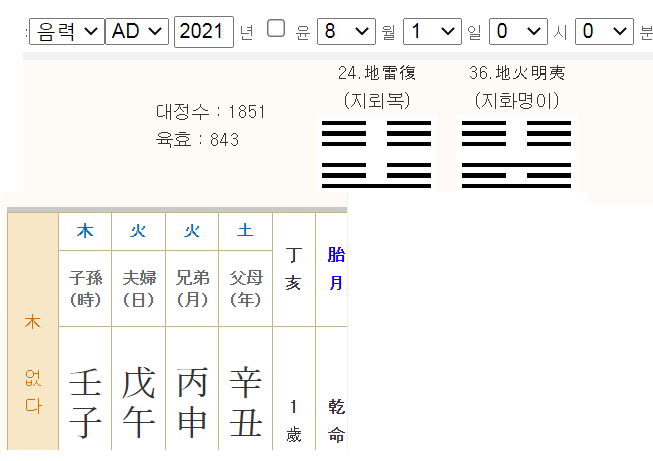Click the 子孫 (時) column header
653x461 pixels.
click(85, 288)
